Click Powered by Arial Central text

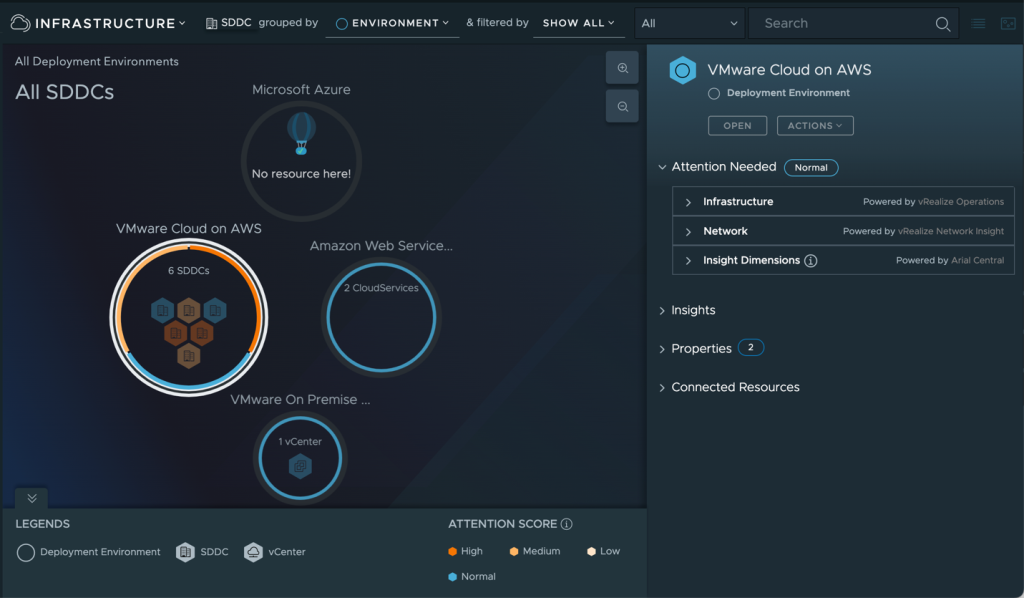(950, 260)
